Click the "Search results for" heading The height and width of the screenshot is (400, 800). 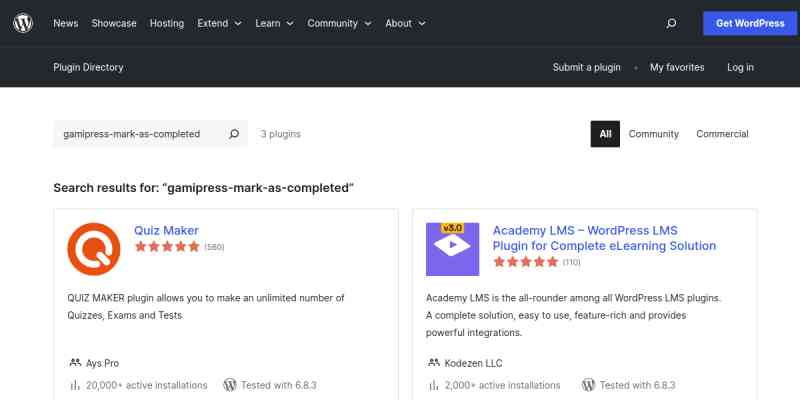click(x=204, y=188)
